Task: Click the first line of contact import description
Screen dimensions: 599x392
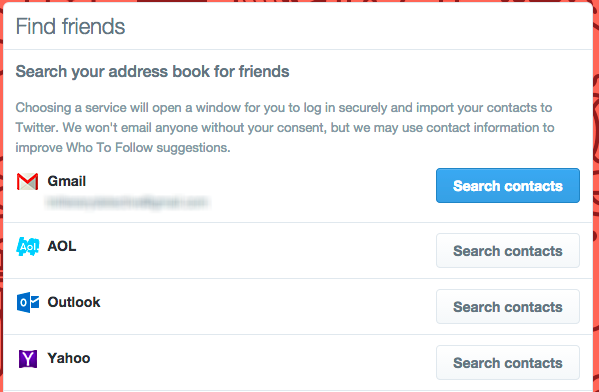Action: tap(284, 108)
